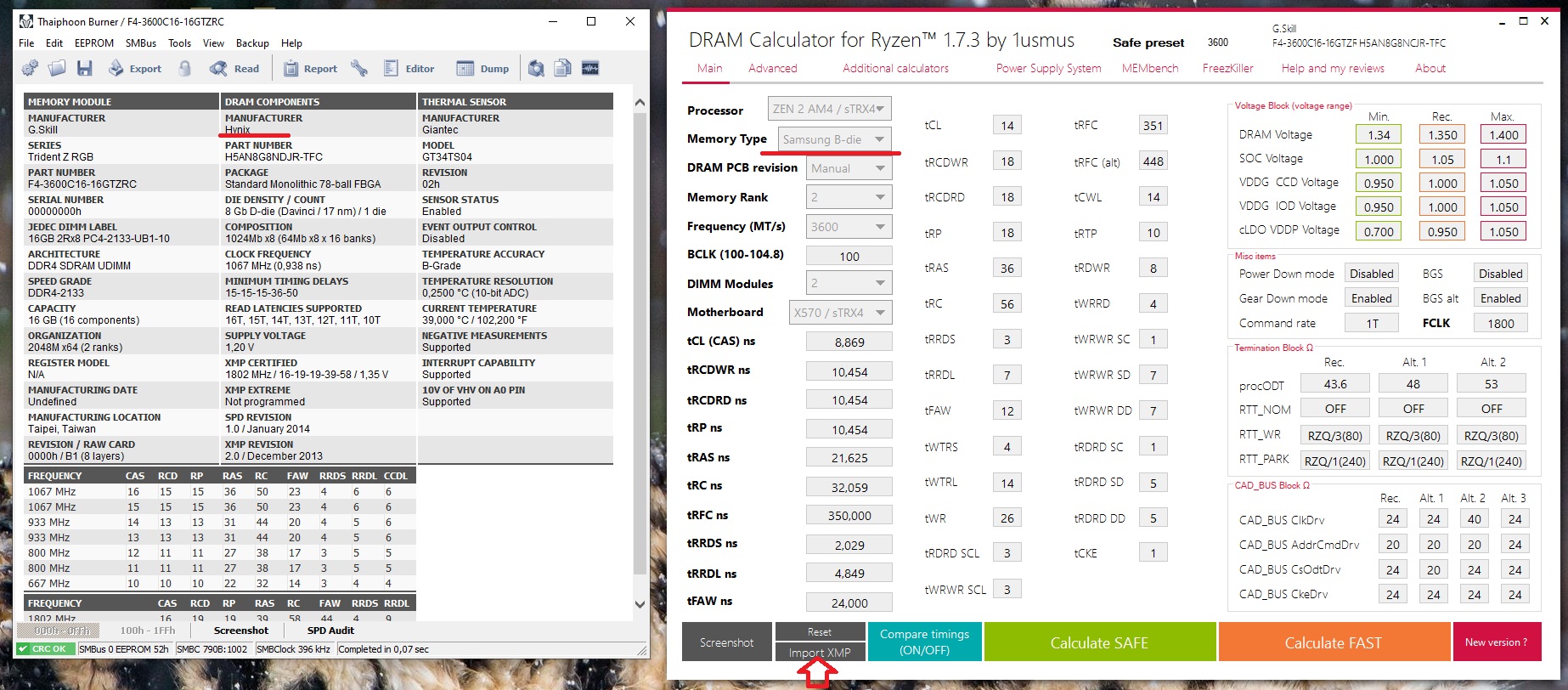Viewport: 1568px width, 690px height.
Task: Click the scroll down arrow in Thaiphoon report
Action: point(640,604)
